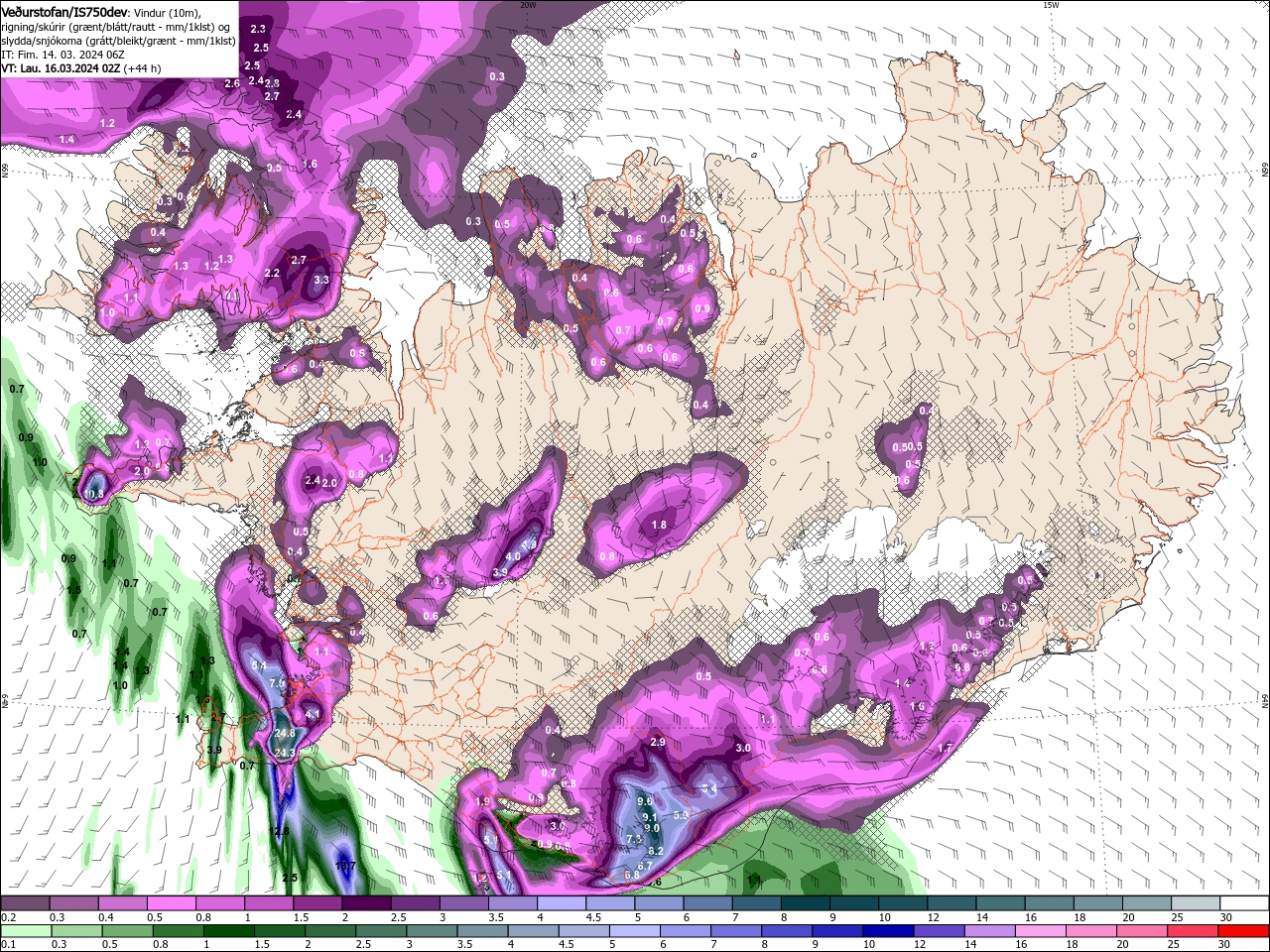The width and height of the screenshot is (1270, 952).
Task: Click the 'rigning/skúrir' legend description line
Action: (x=117, y=27)
